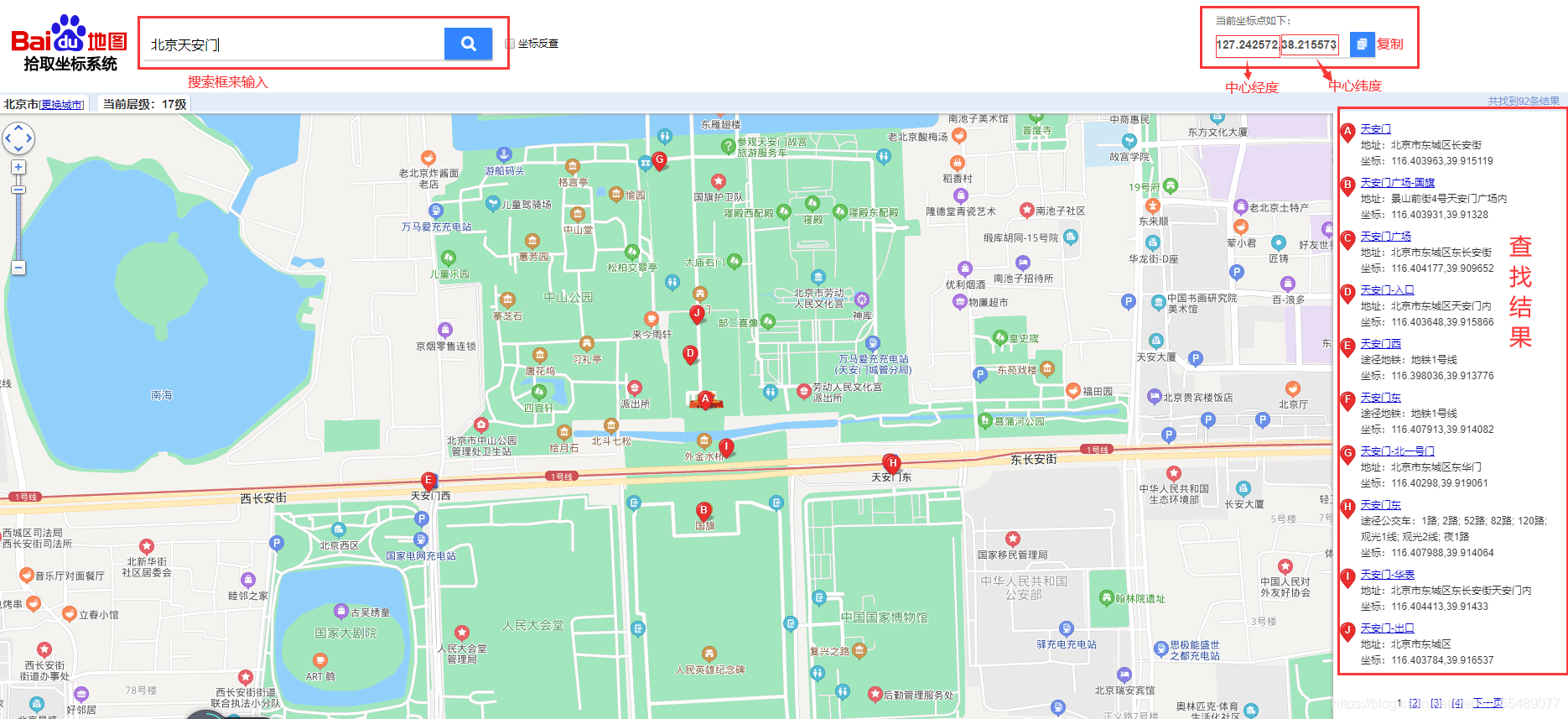Zoom in using the plus button
This screenshot has width=1568, height=719.
click(18, 167)
